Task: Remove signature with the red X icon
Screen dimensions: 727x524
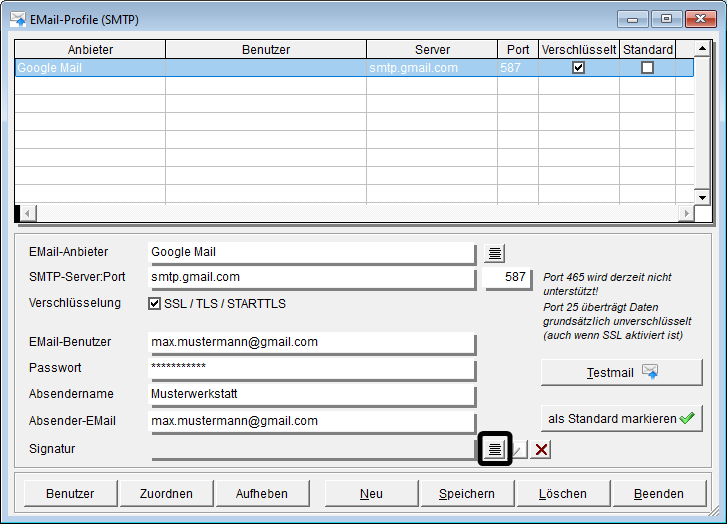Action: click(x=541, y=449)
